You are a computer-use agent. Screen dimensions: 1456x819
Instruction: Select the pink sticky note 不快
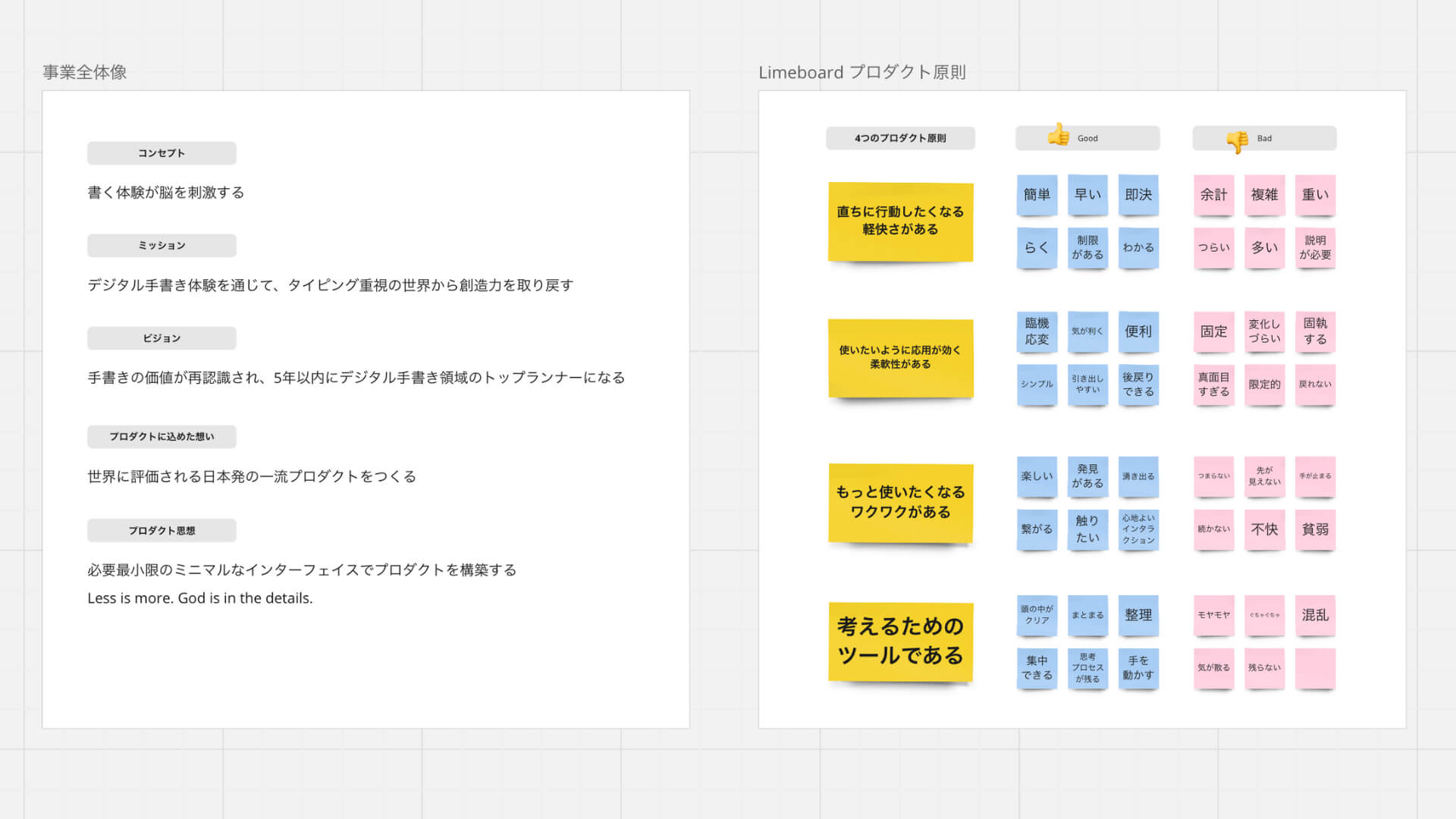pyautogui.click(x=1265, y=529)
